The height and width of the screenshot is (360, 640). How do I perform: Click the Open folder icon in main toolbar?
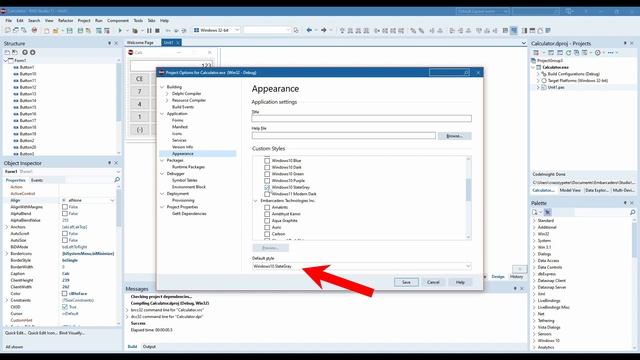[56, 30]
